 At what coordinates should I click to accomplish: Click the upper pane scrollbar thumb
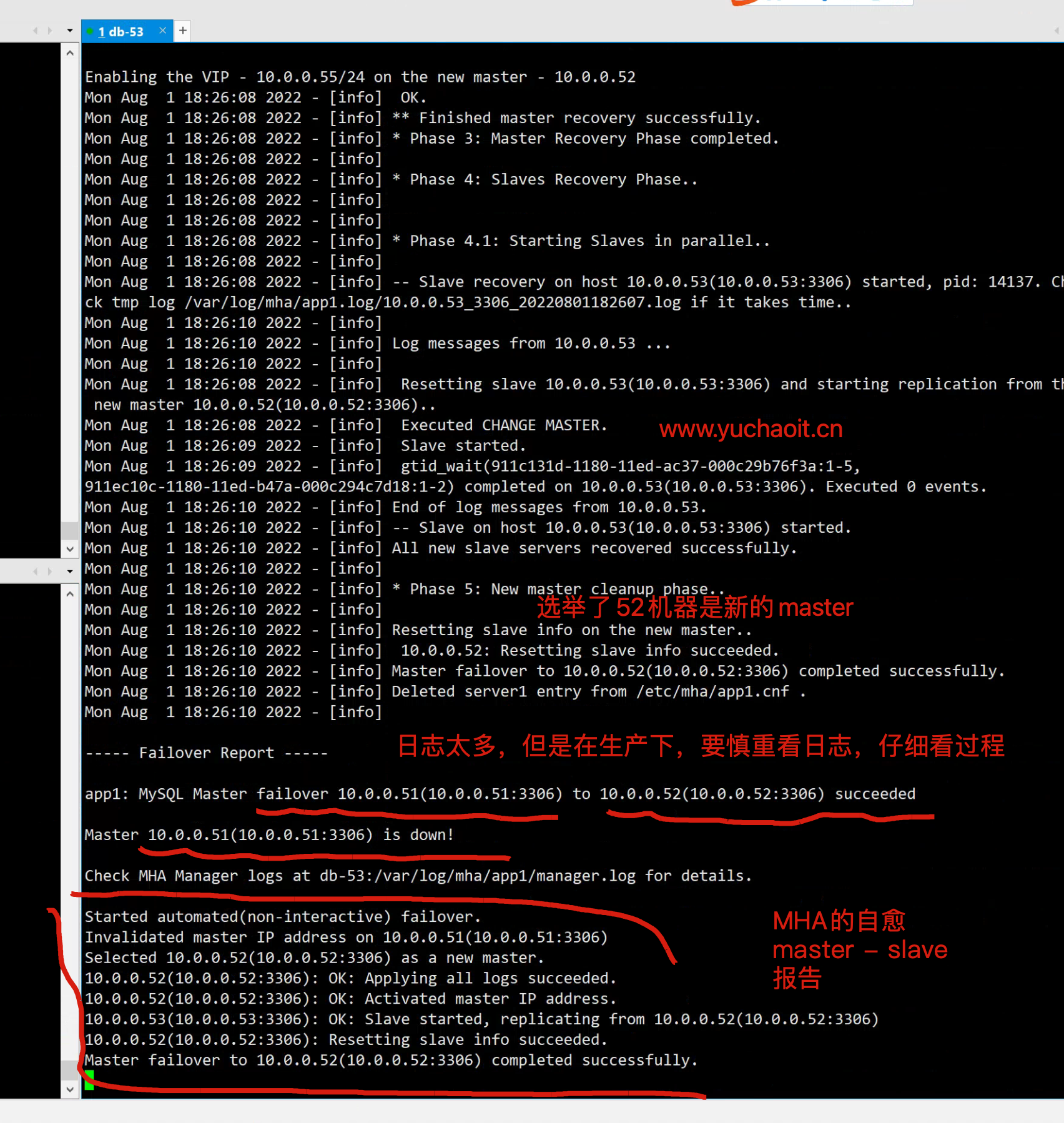point(70,530)
